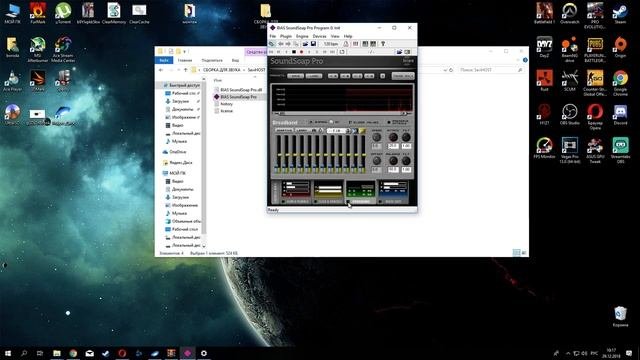Open the Devices menu in SAVIHost
This screenshot has height=360, width=640.
(x=320, y=36)
